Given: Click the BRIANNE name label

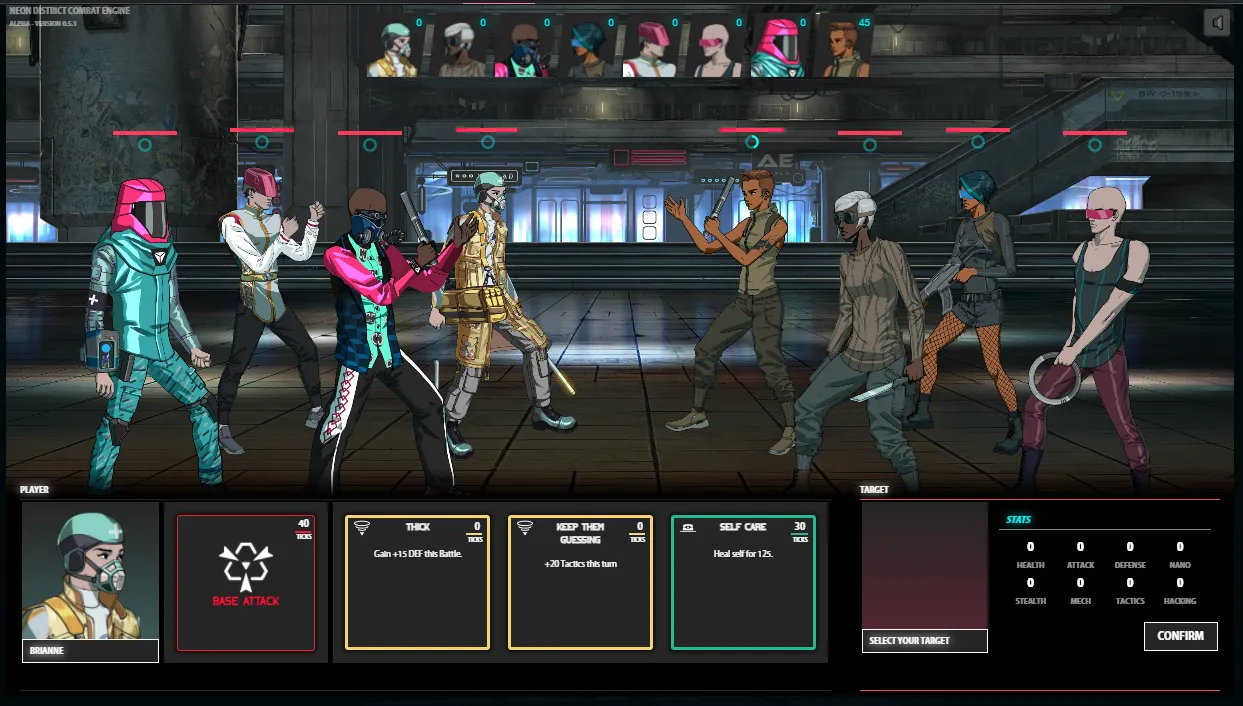Looking at the screenshot, I should click(x=90, y=651).
